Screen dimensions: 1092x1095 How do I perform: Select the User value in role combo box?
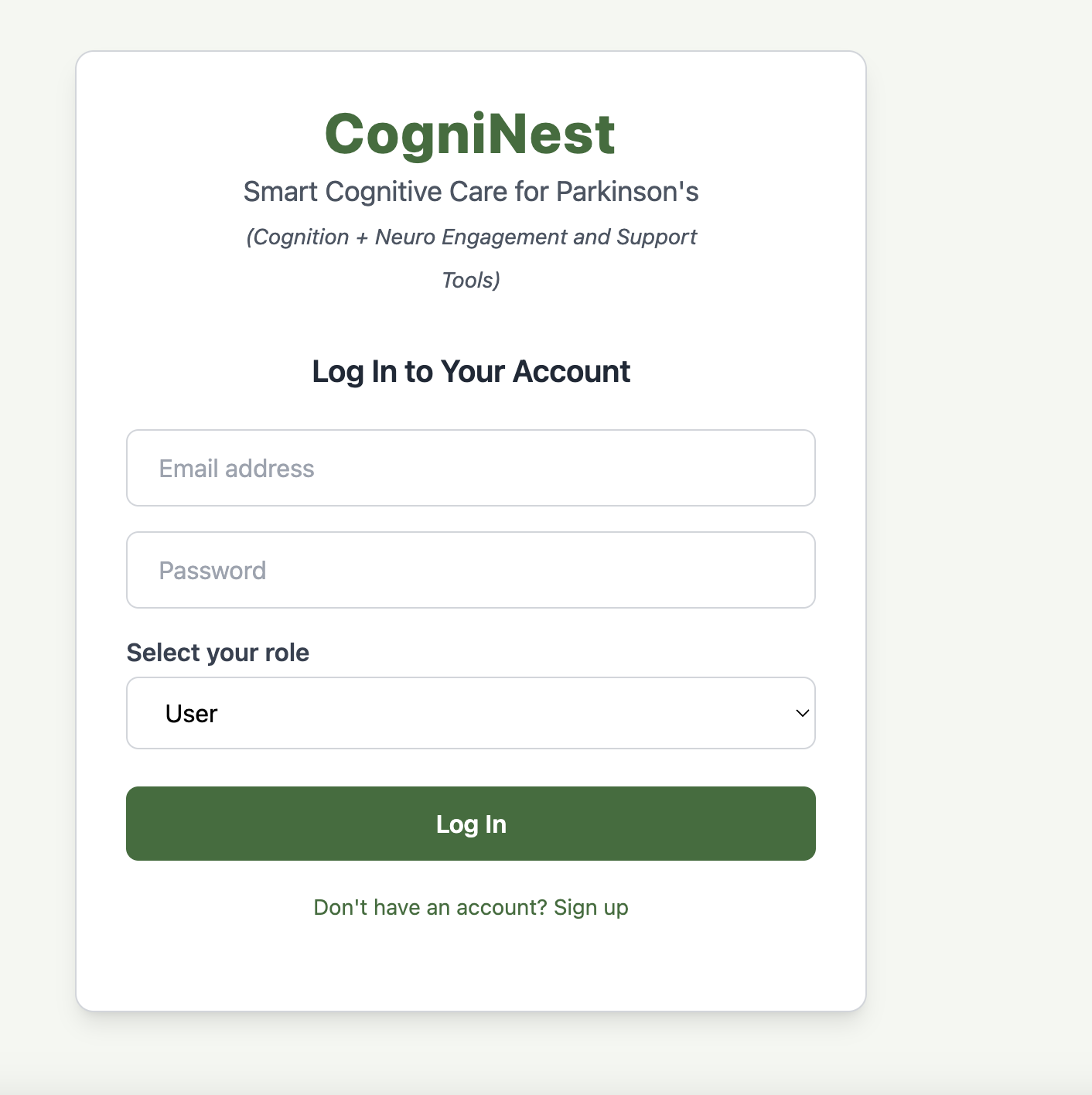tap(191, 714)
